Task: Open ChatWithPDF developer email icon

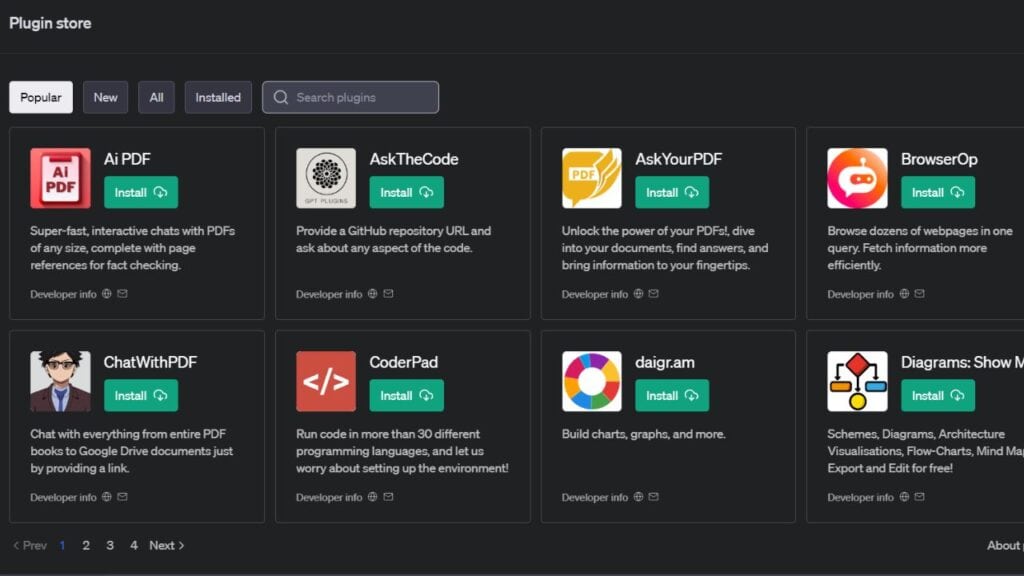Action: pos(122,497)
